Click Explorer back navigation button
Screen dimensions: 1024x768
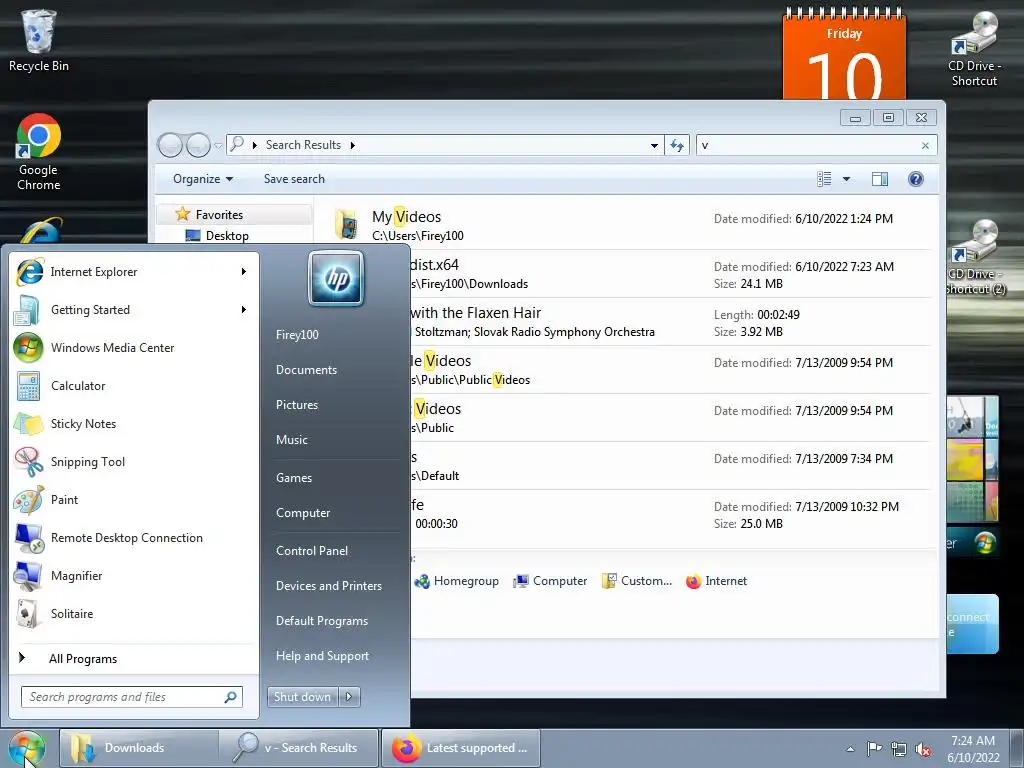click(x=170, y=145)
